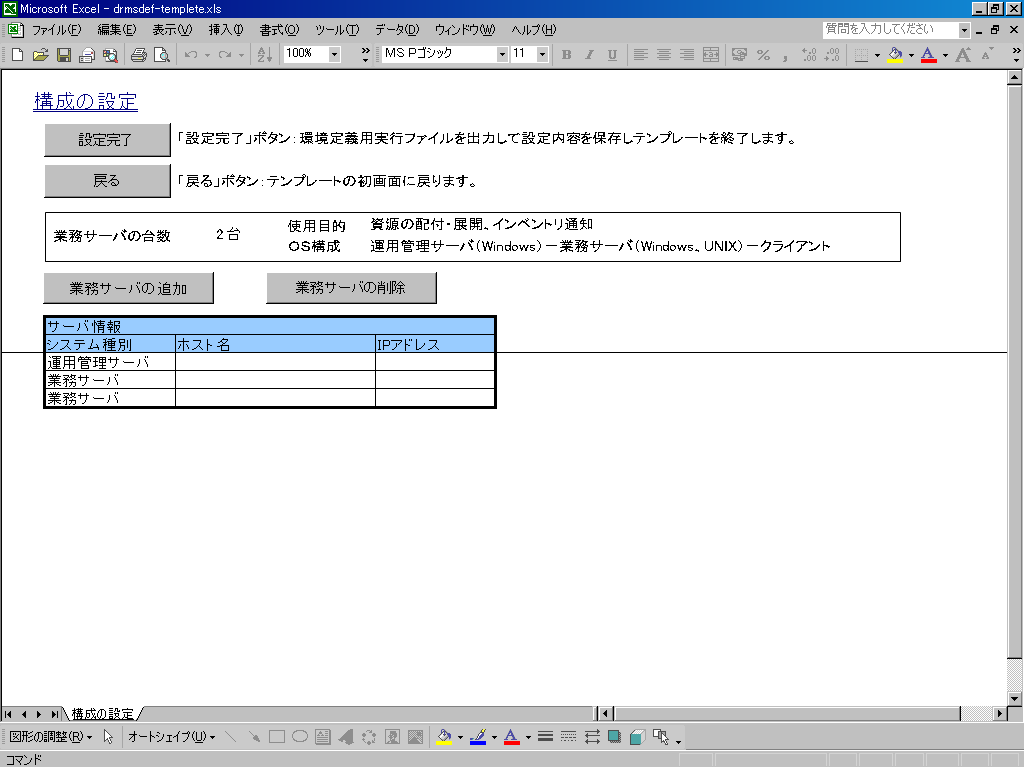Select the 構成の設定 sheet tab
The height and width of the screenshot is (768, 1024).
coord(103,714)
